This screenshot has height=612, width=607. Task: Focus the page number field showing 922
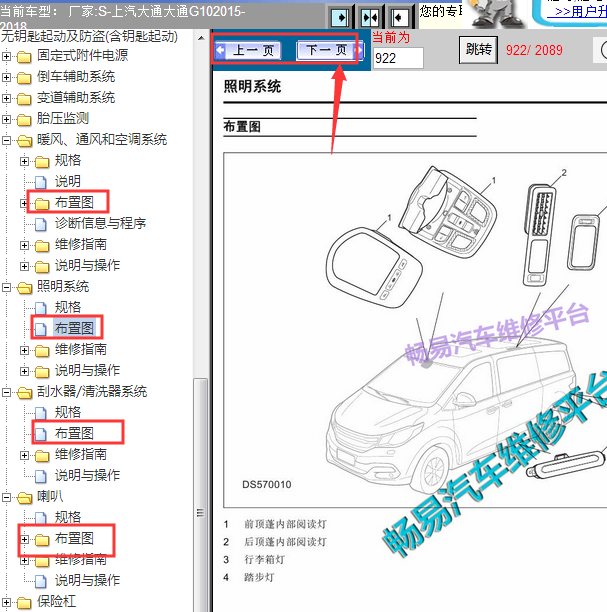point(398,58)
